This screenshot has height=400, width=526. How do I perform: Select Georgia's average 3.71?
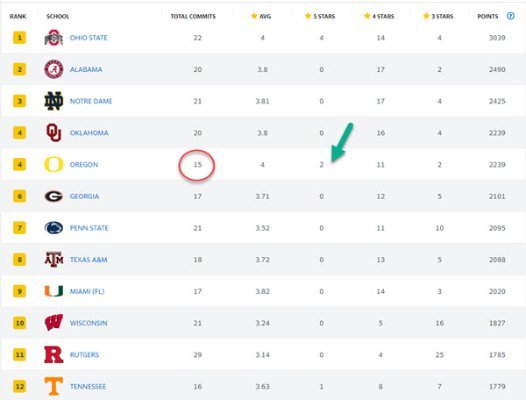pyautogui.click(x=262, y=196)
